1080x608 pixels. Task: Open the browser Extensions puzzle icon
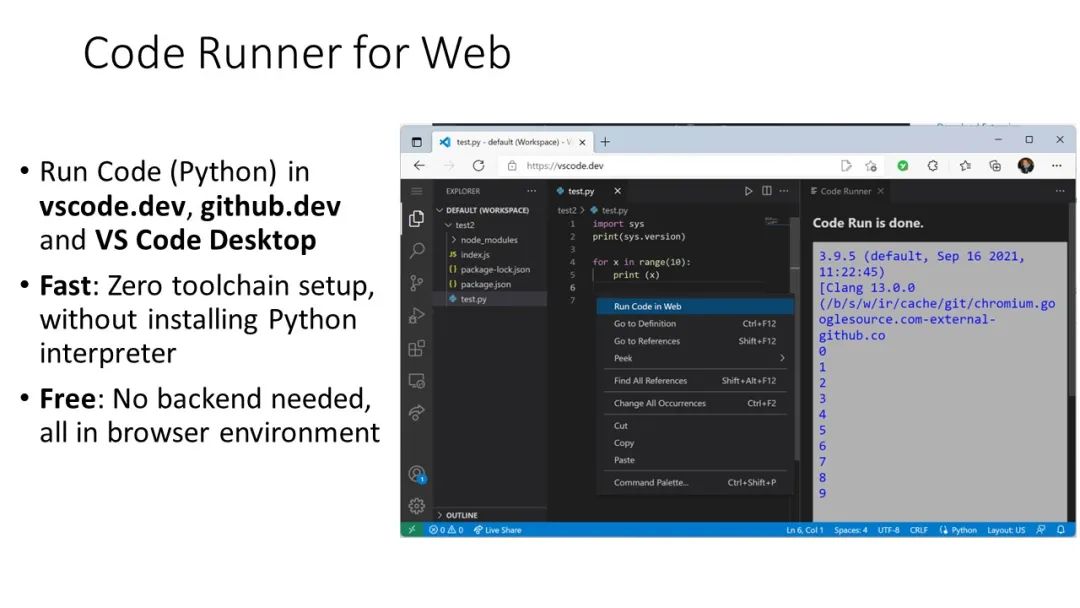(933, 165)
